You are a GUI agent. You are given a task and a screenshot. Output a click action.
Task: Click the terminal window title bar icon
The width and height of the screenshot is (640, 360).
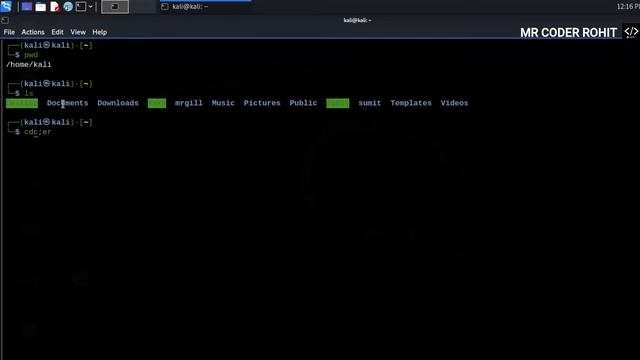[x=5, y=20]
